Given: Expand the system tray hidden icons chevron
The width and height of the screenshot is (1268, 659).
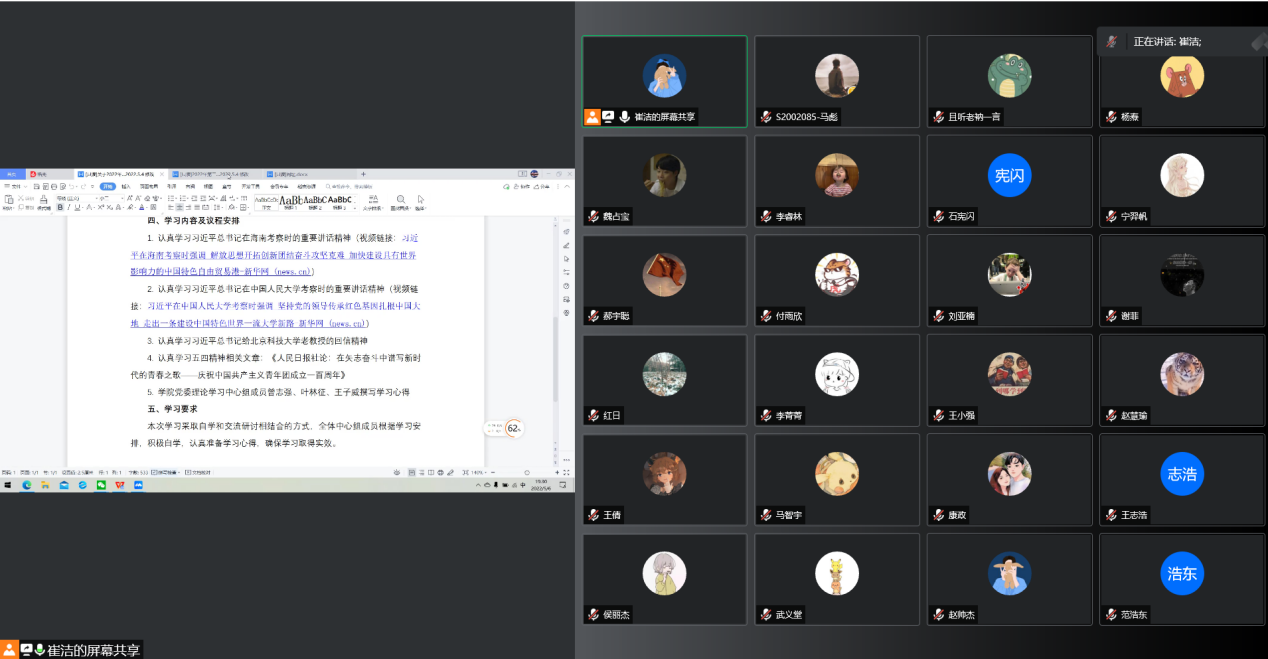Looking at the screenshot, I should (476, 485).
